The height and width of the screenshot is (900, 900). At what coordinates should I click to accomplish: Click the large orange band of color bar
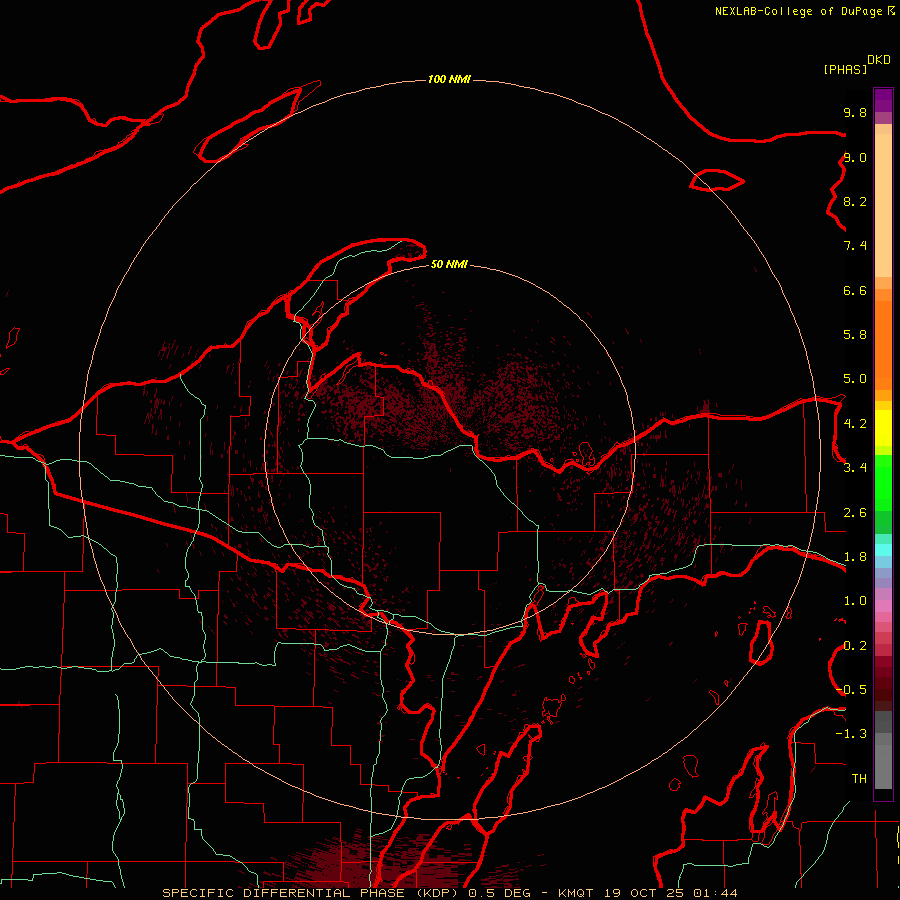tap(883, 345)
